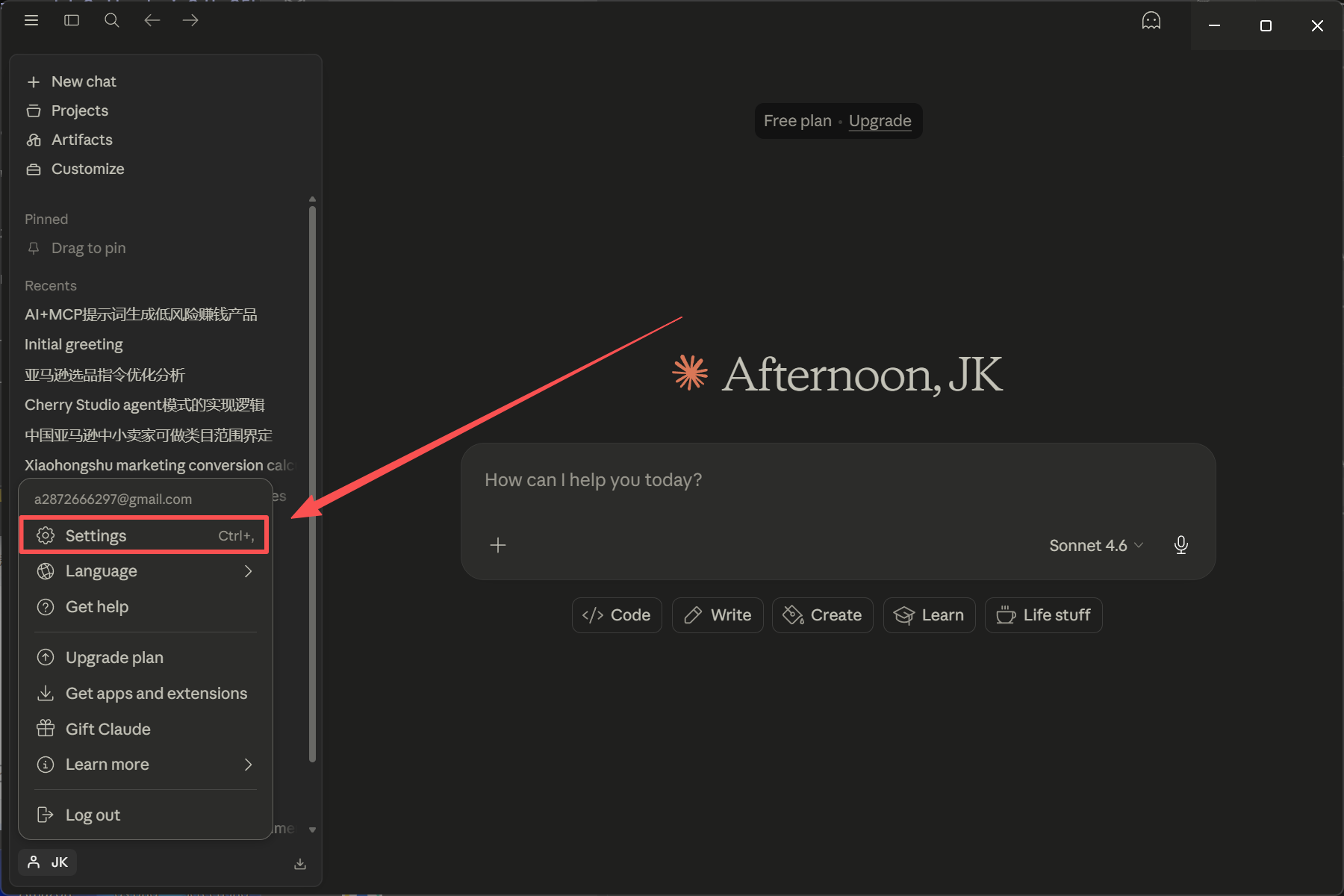Click the sidebar vertical scrollbar
The height and width of the screenshot is (896, 1344).
pyautogui.click(x=312, y=478)
